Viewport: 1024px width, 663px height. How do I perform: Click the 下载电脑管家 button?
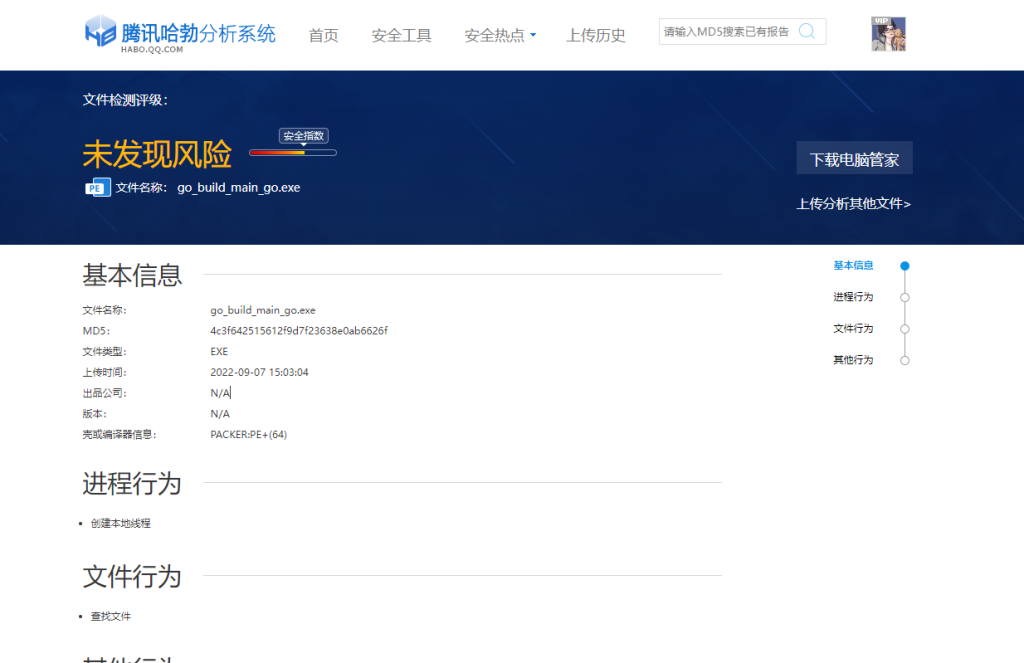coord(855,157)
